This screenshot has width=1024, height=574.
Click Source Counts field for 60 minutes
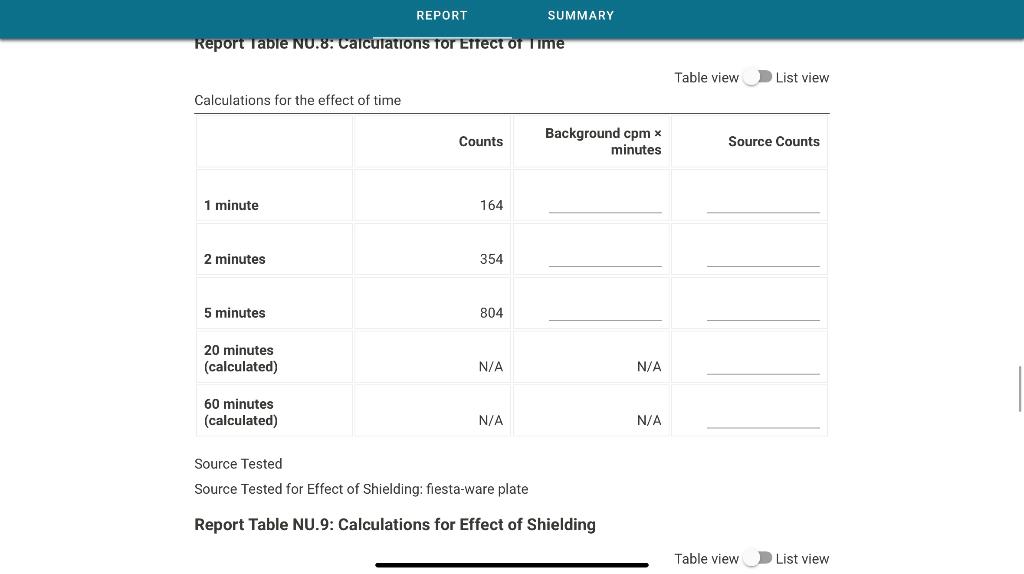click(763, 419)
